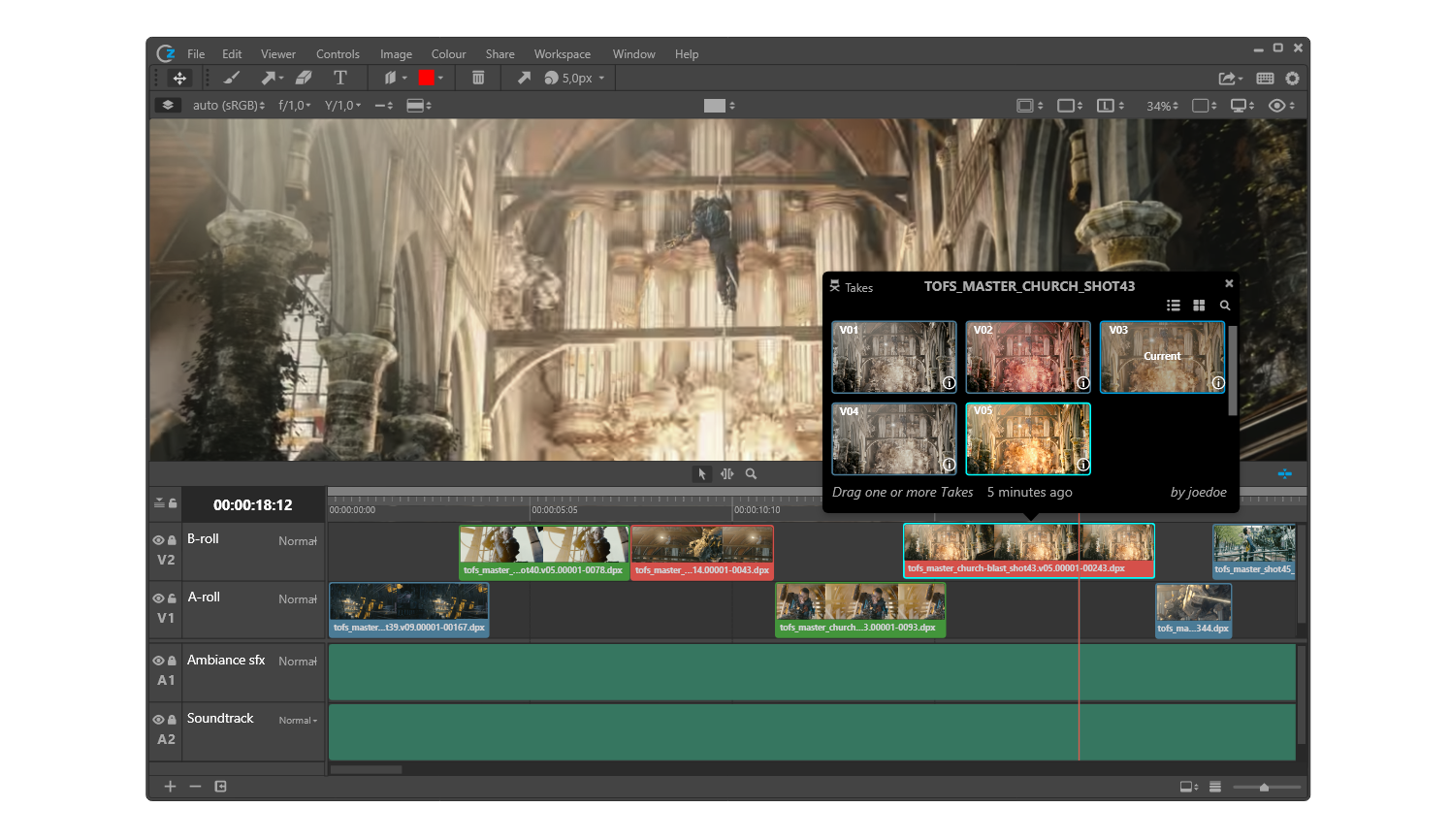Open the Colour menu
Image resolution: width=1451 pixels, height=840 pixels.
coord(448,54)
